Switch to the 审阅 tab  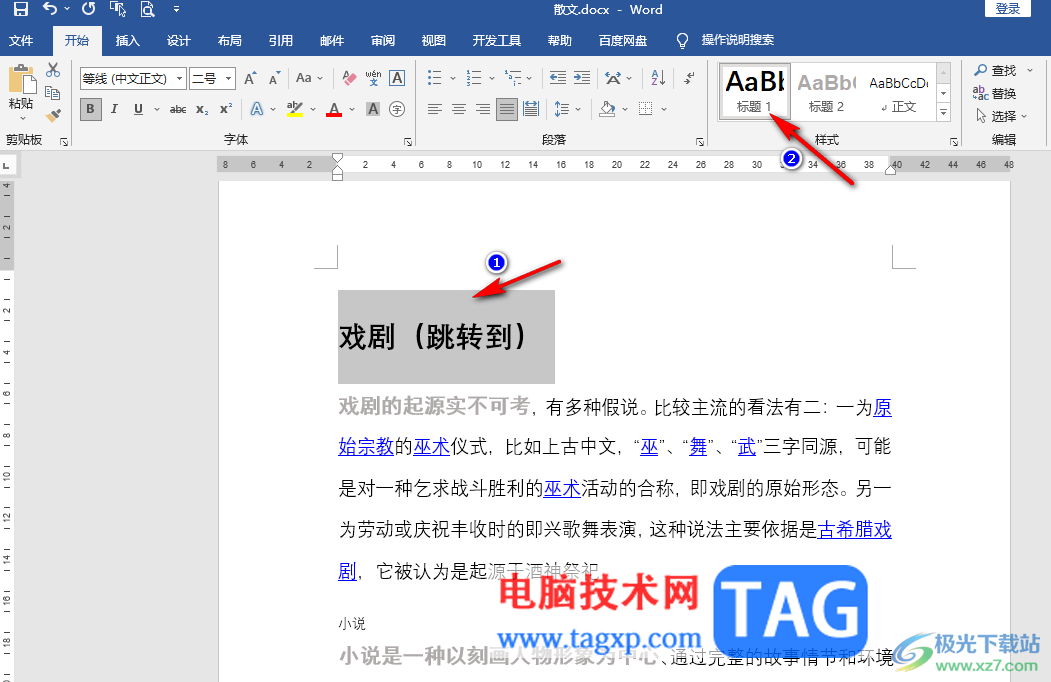[383, 41]
